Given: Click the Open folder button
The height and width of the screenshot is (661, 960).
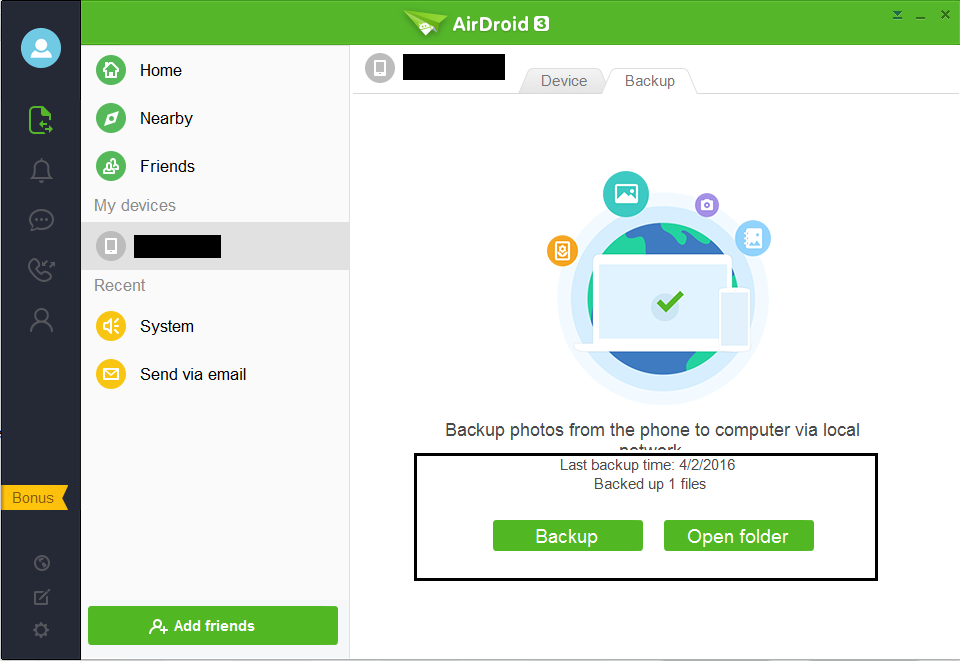Looking at the screenshot, I should [738, 536].
